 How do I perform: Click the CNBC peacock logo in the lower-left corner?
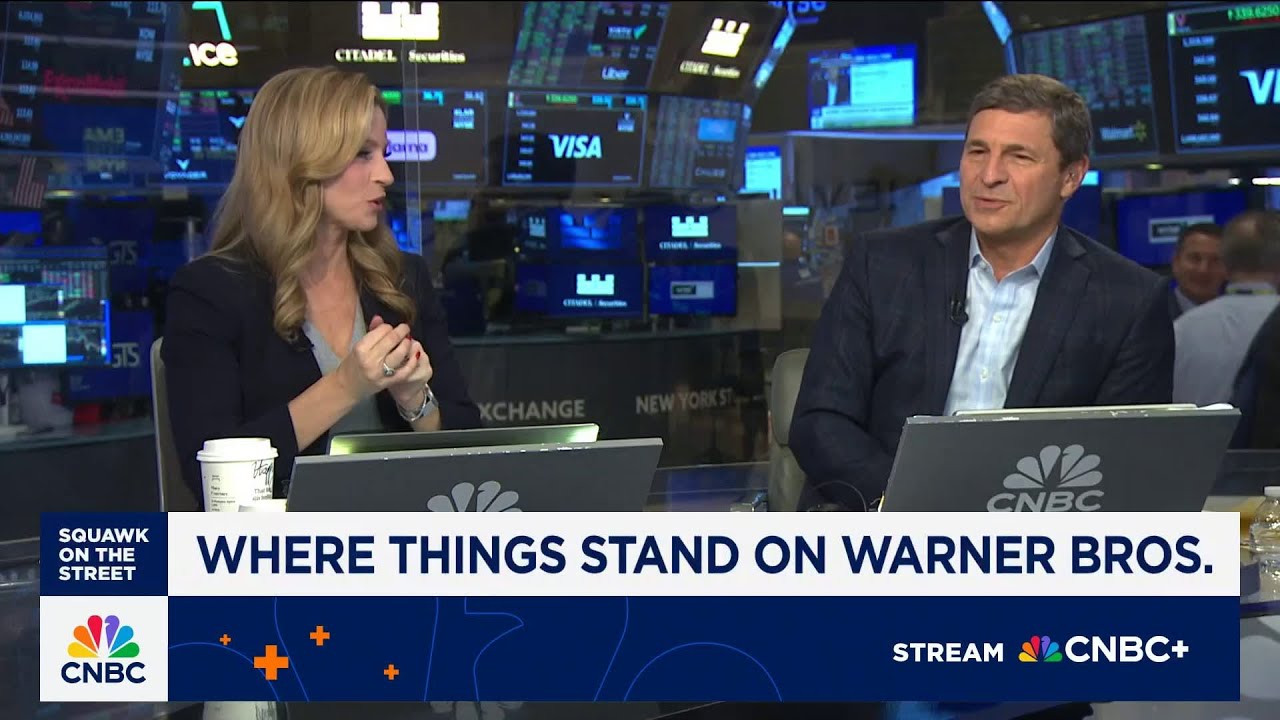tap(104, 649)
